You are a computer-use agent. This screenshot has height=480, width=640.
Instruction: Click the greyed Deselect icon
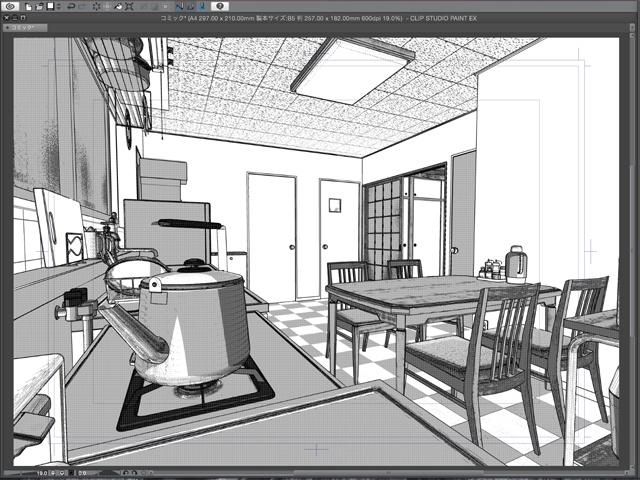point(144,7)
